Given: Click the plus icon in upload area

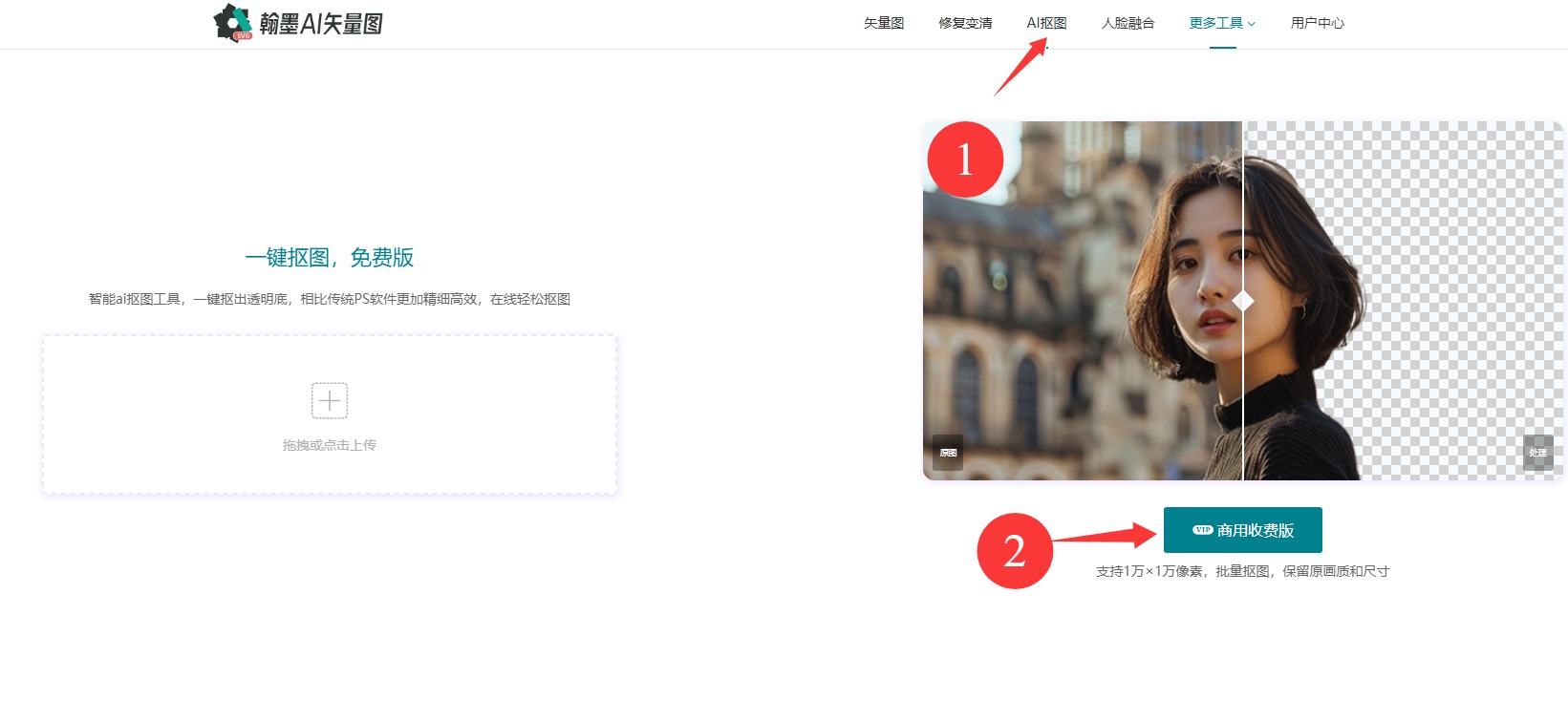Looking at the screenshot, I should (x=330, y=400).
